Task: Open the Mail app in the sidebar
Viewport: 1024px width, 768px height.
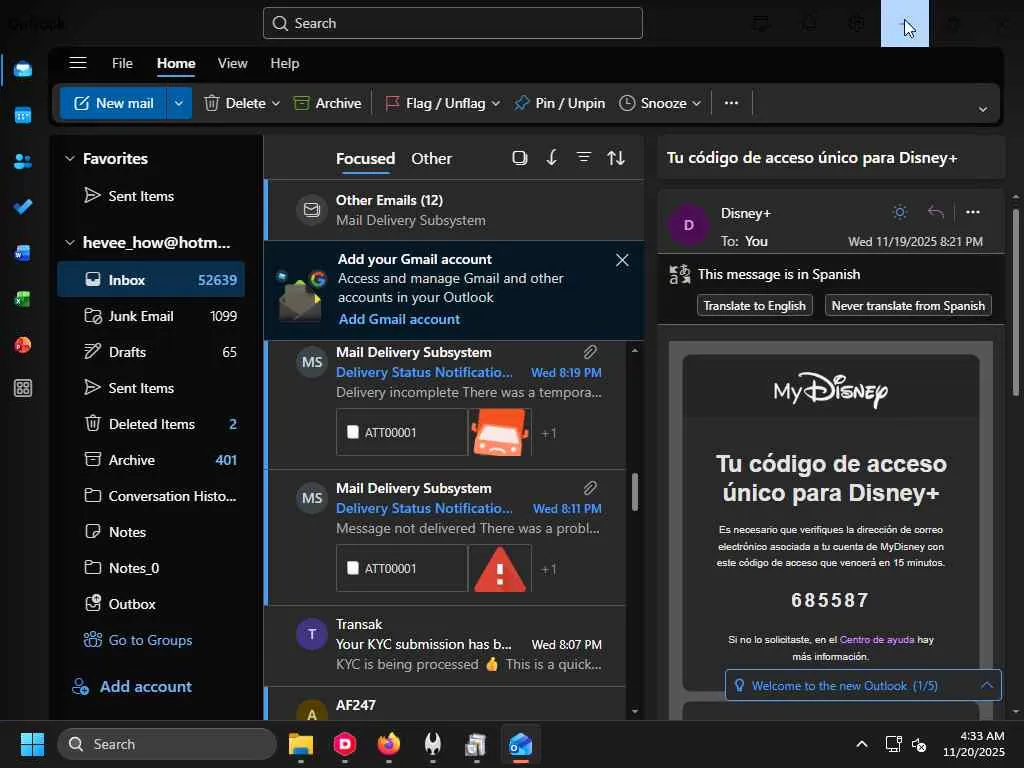Action: pyautogui.click(x=23, y=69)
